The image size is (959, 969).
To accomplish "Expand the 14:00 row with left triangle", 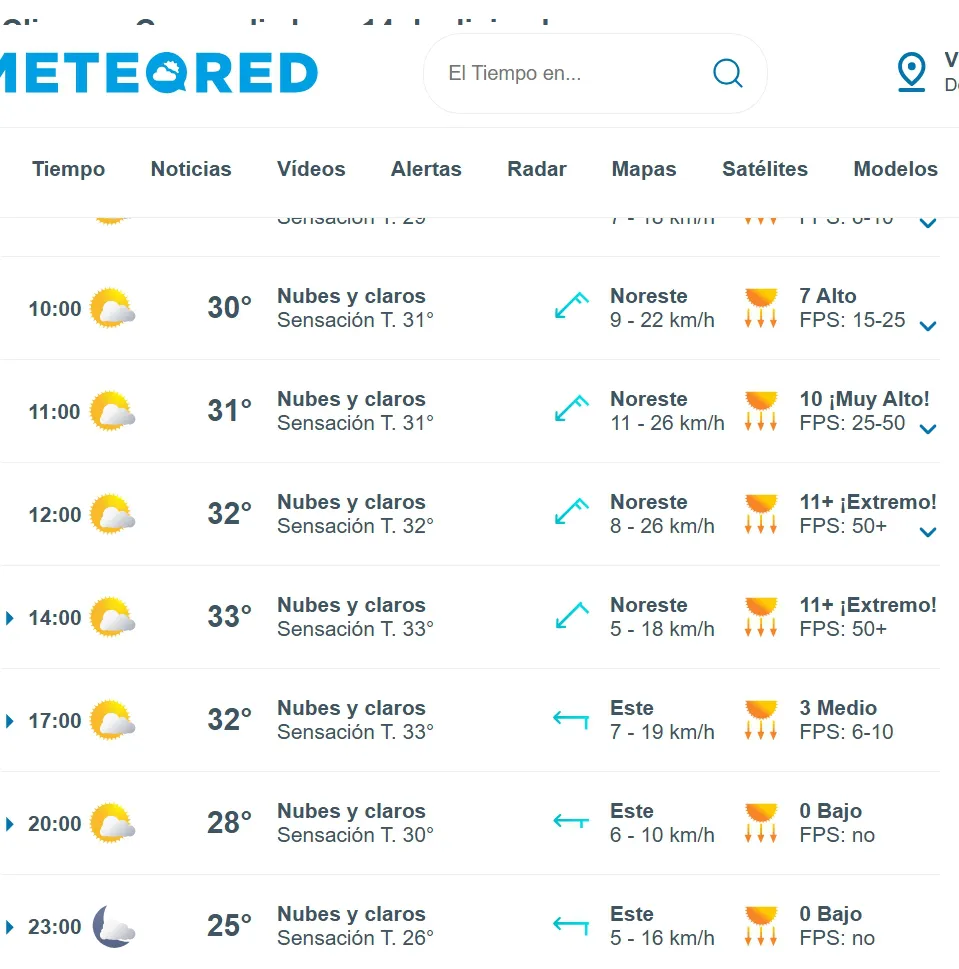I will (x=10, y=618).
